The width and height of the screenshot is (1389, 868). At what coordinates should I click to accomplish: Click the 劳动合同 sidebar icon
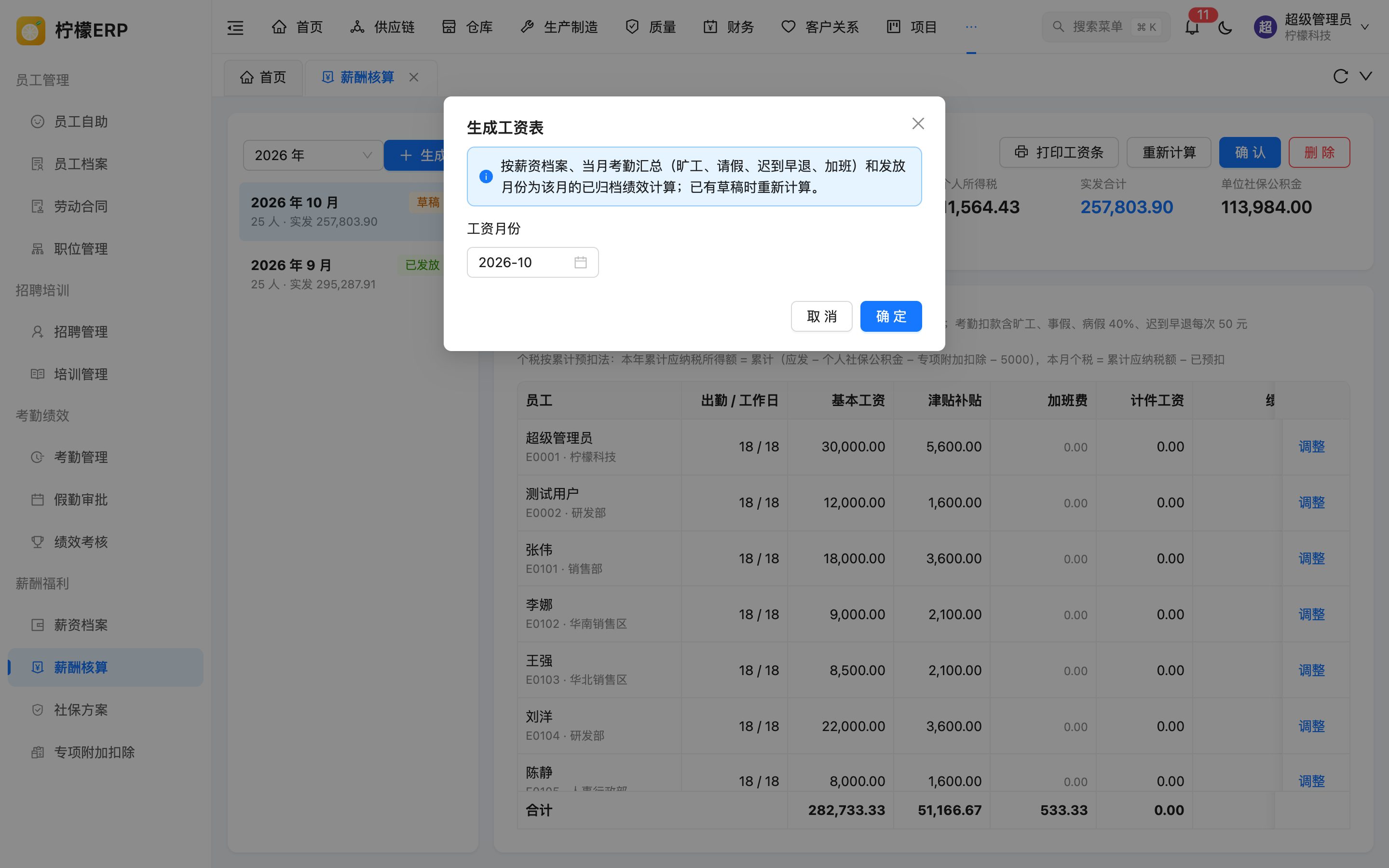click(x=37, y=207)
